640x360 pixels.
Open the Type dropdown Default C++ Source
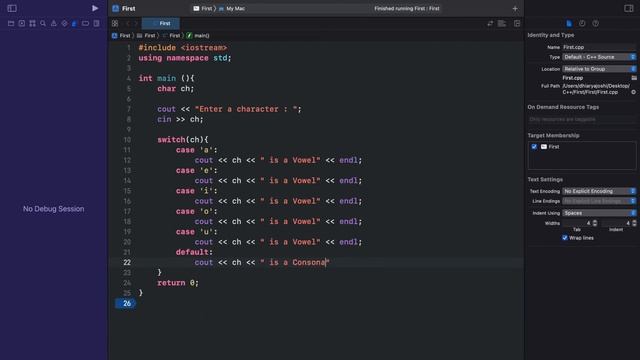coord(599,57)
